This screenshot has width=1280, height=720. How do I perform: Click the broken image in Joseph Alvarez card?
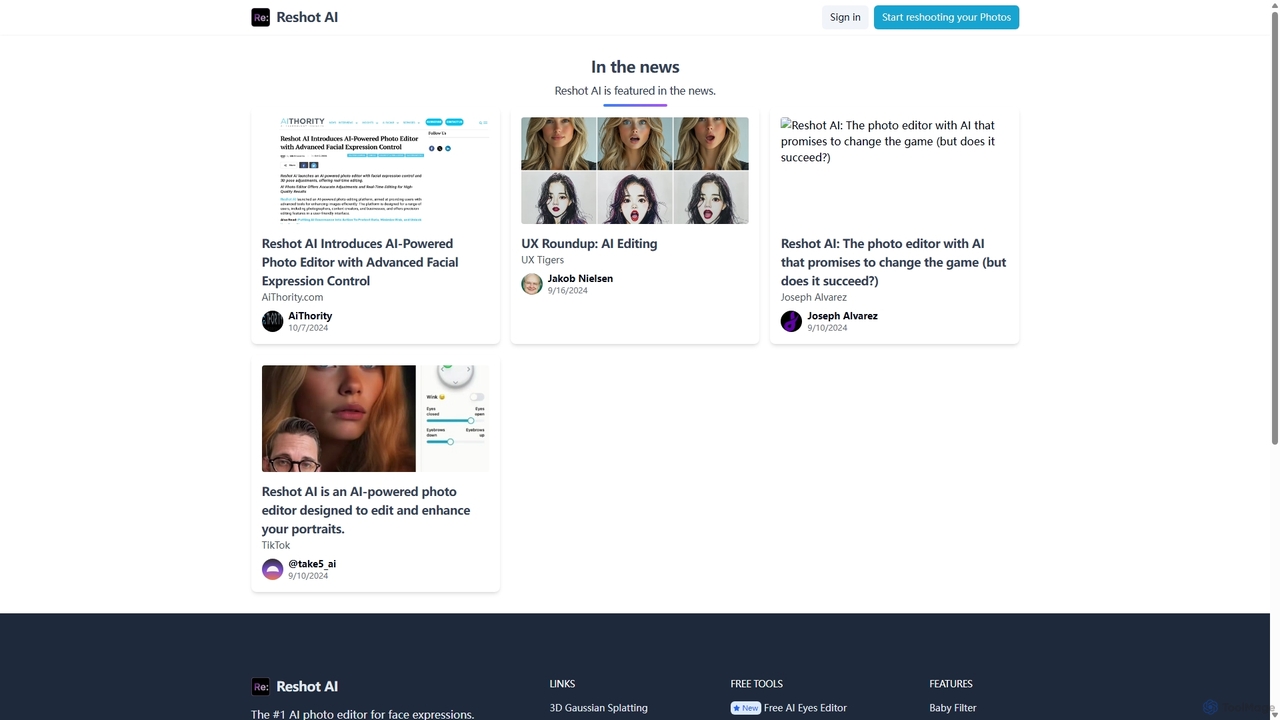pos(894,170)
